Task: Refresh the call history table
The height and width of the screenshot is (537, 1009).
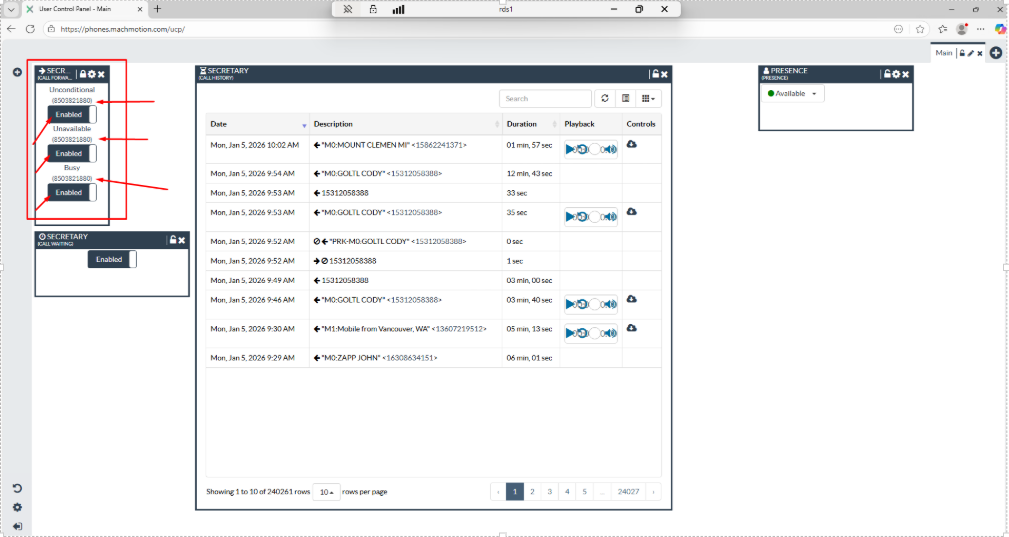Action: [x=604, y=99]
